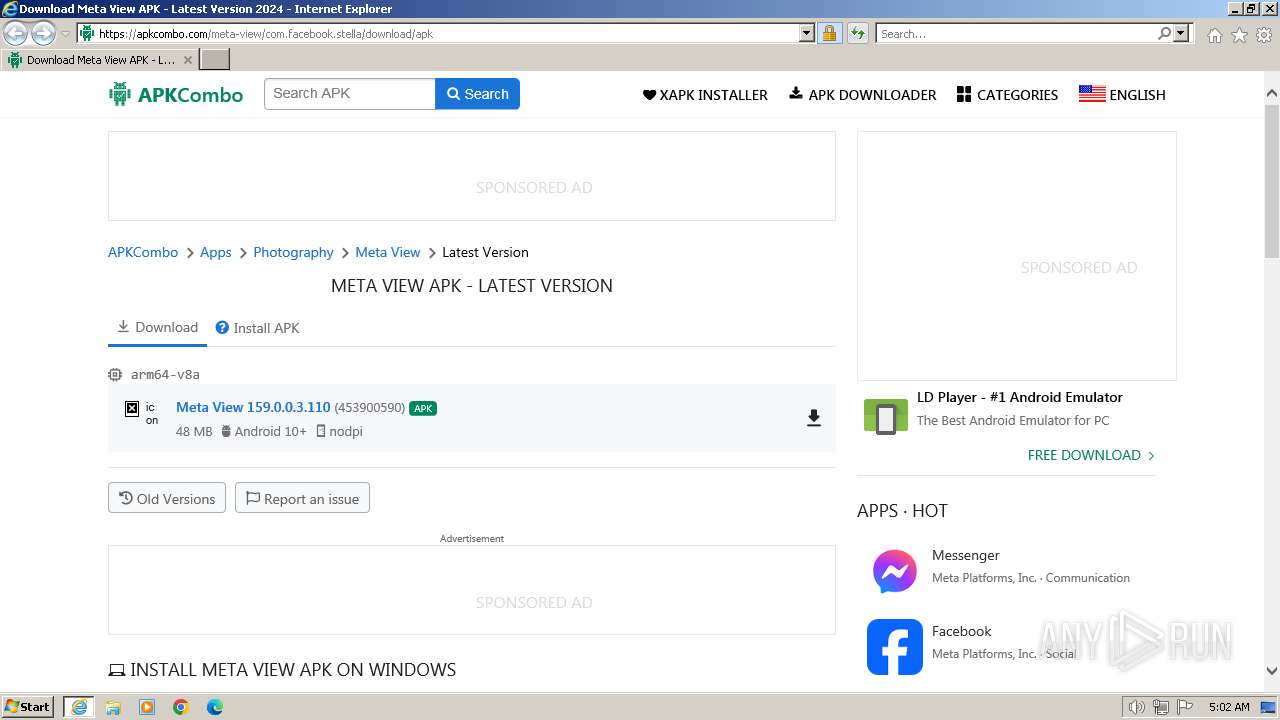
Task: Click the volume speaker tray icon
Action: click(x=1137, y=707)
